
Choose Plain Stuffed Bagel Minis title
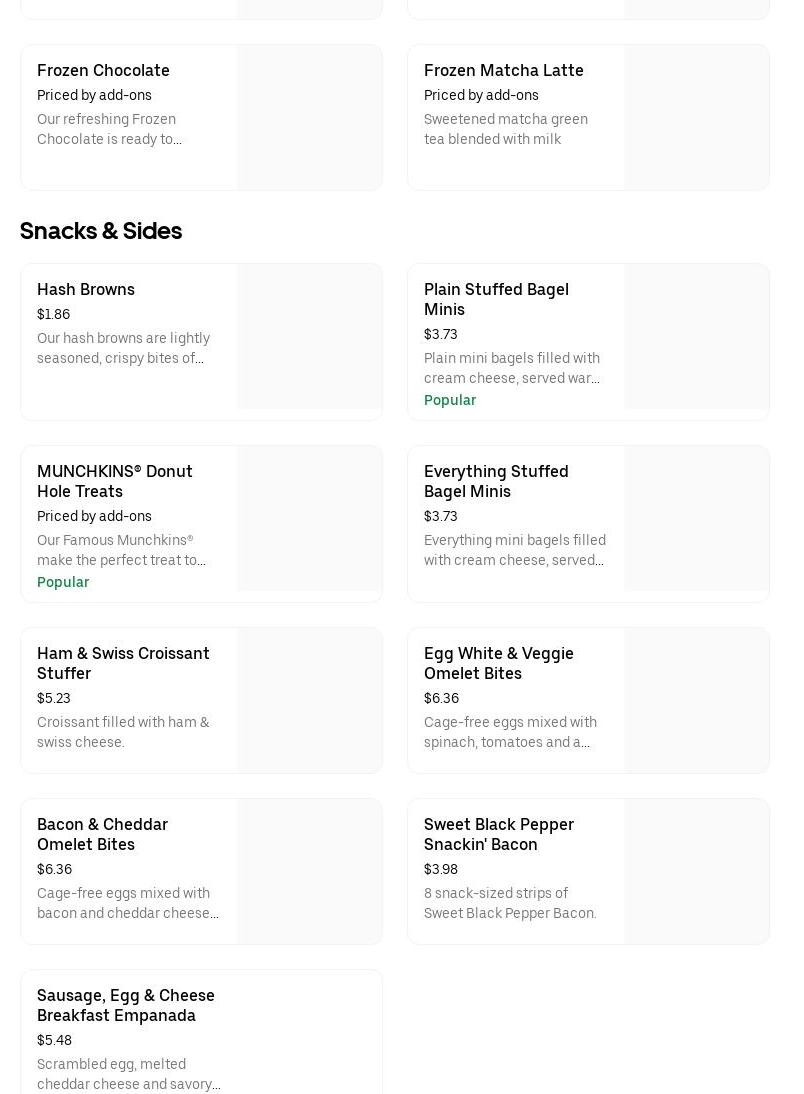tap(496, 299)
